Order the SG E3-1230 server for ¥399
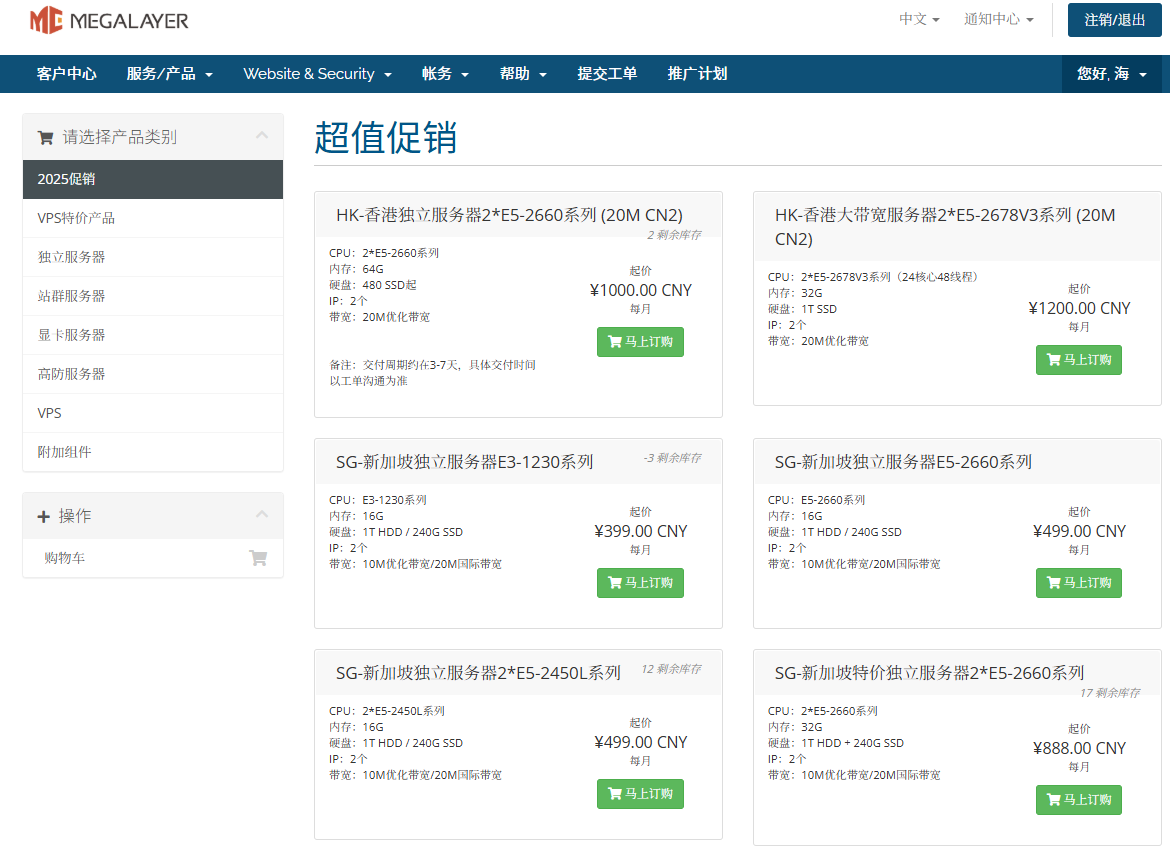 (640, 583)
